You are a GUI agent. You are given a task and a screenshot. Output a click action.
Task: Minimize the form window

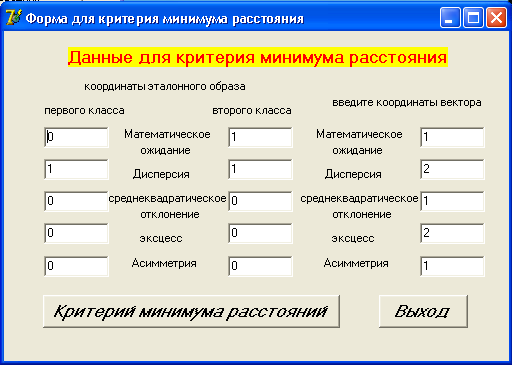point(450,17)
